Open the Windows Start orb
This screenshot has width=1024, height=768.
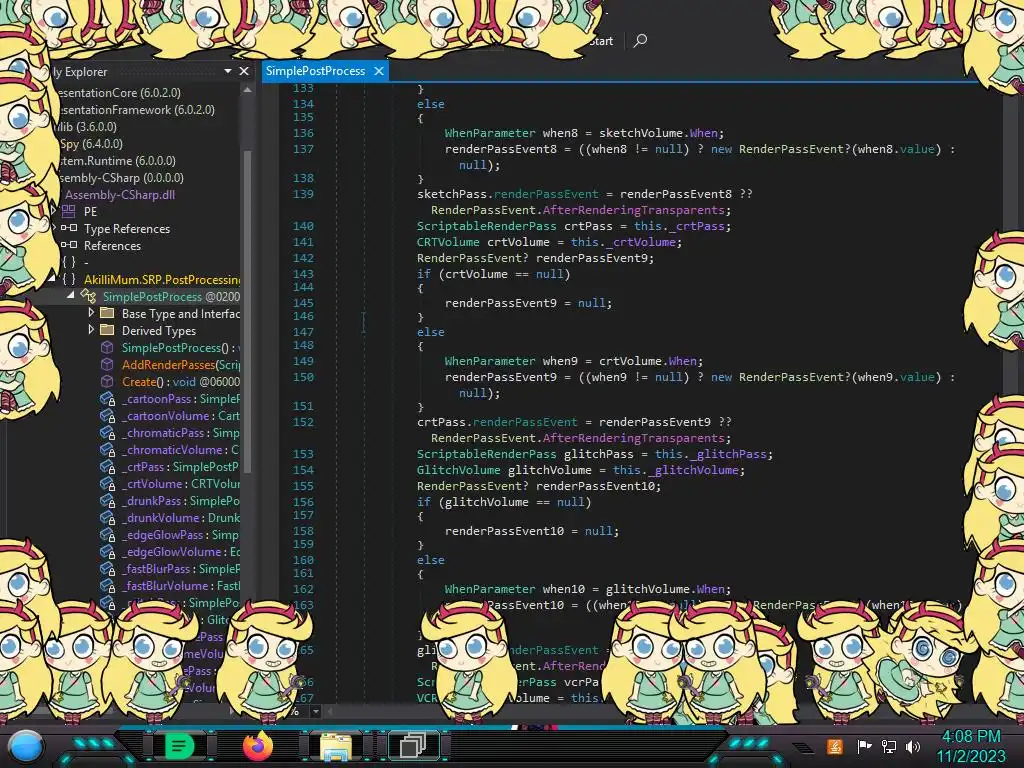[26, 747]
